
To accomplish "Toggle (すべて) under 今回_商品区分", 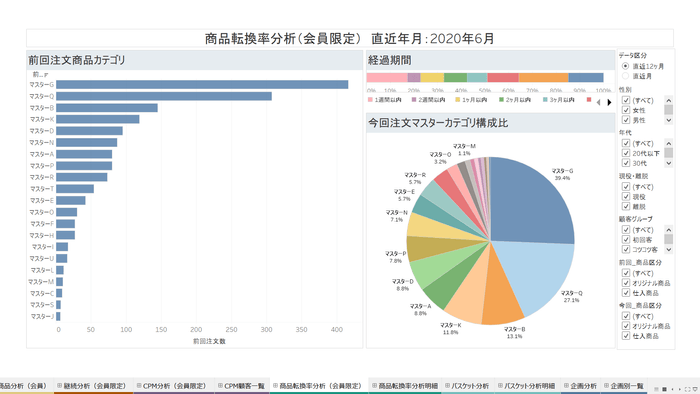I will tap(626, 316).
